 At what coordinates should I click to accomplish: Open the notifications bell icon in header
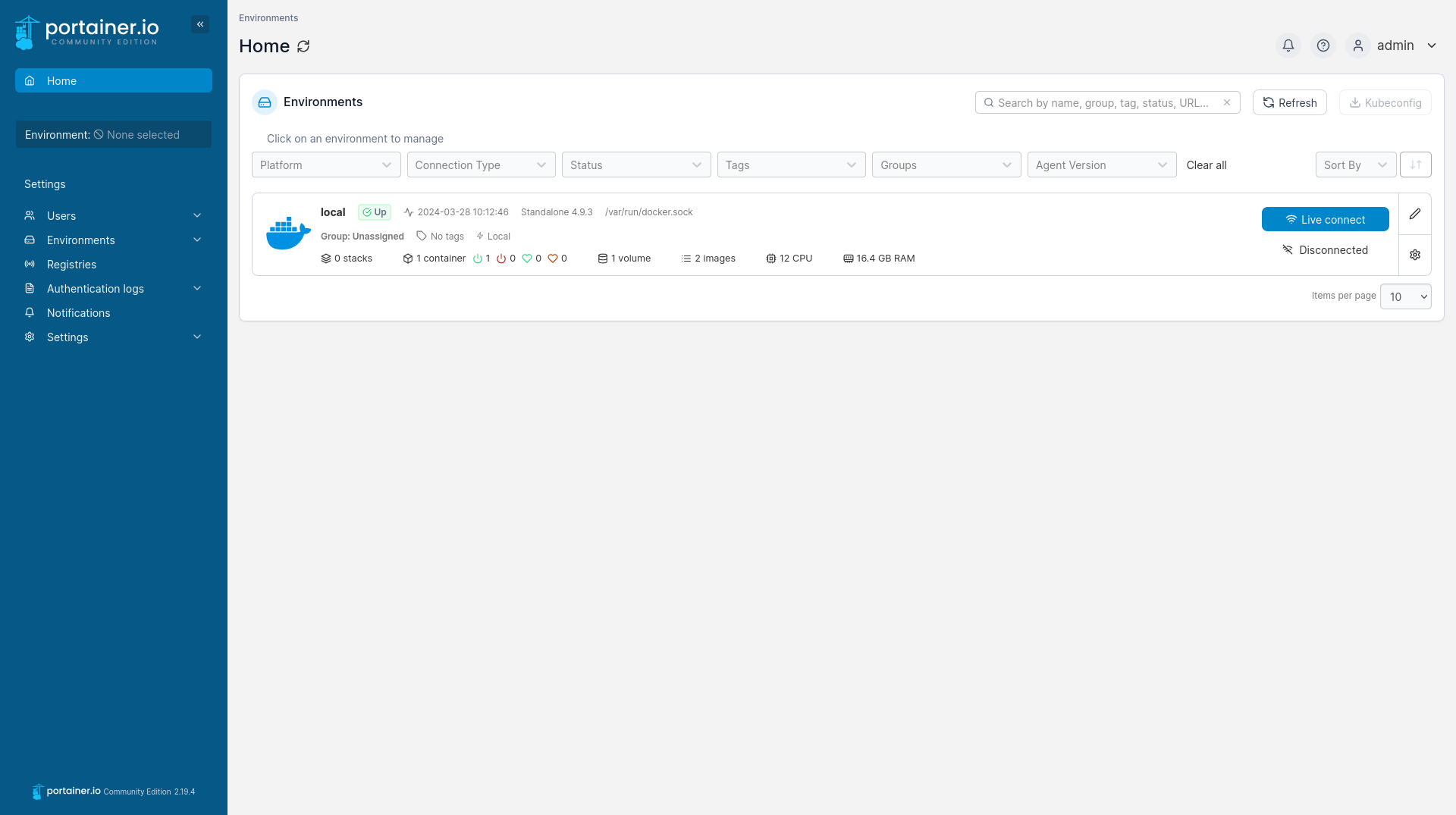1288,45
